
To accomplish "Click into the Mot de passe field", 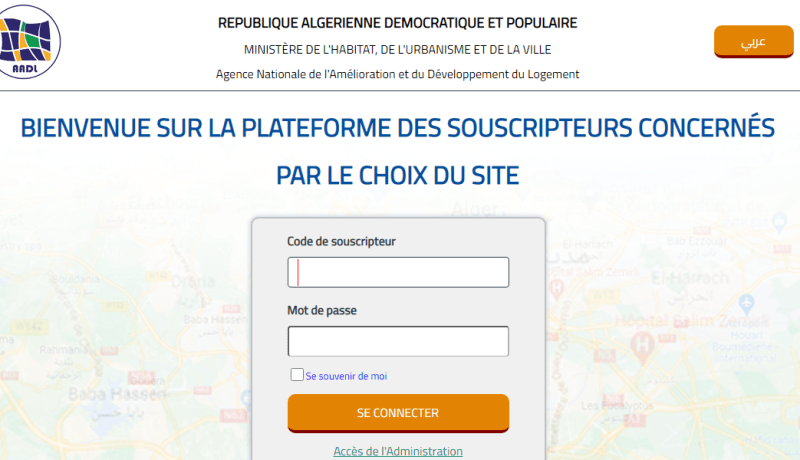I will pos(398,341).
